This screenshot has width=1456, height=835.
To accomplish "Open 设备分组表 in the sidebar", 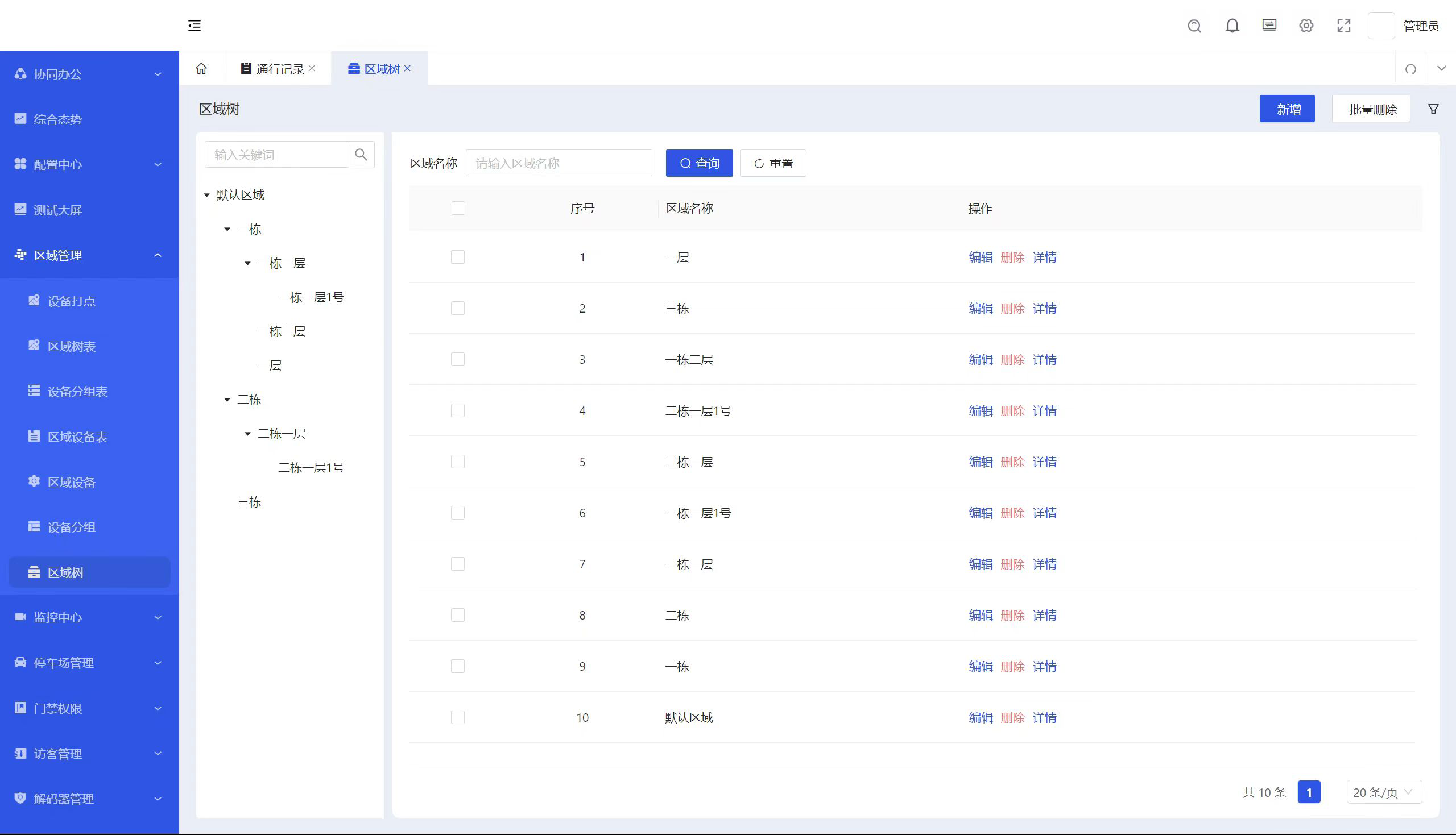I will click(x=77, y=392).
